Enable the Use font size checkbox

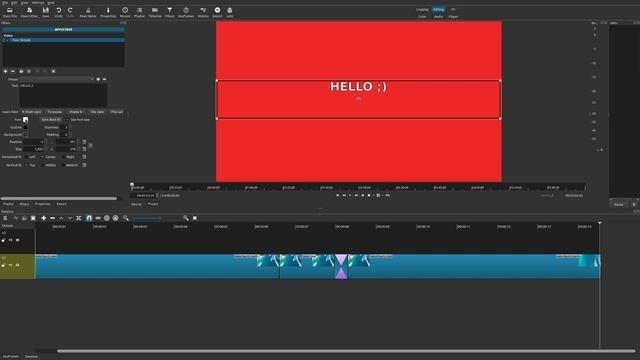tap(68, 120)
